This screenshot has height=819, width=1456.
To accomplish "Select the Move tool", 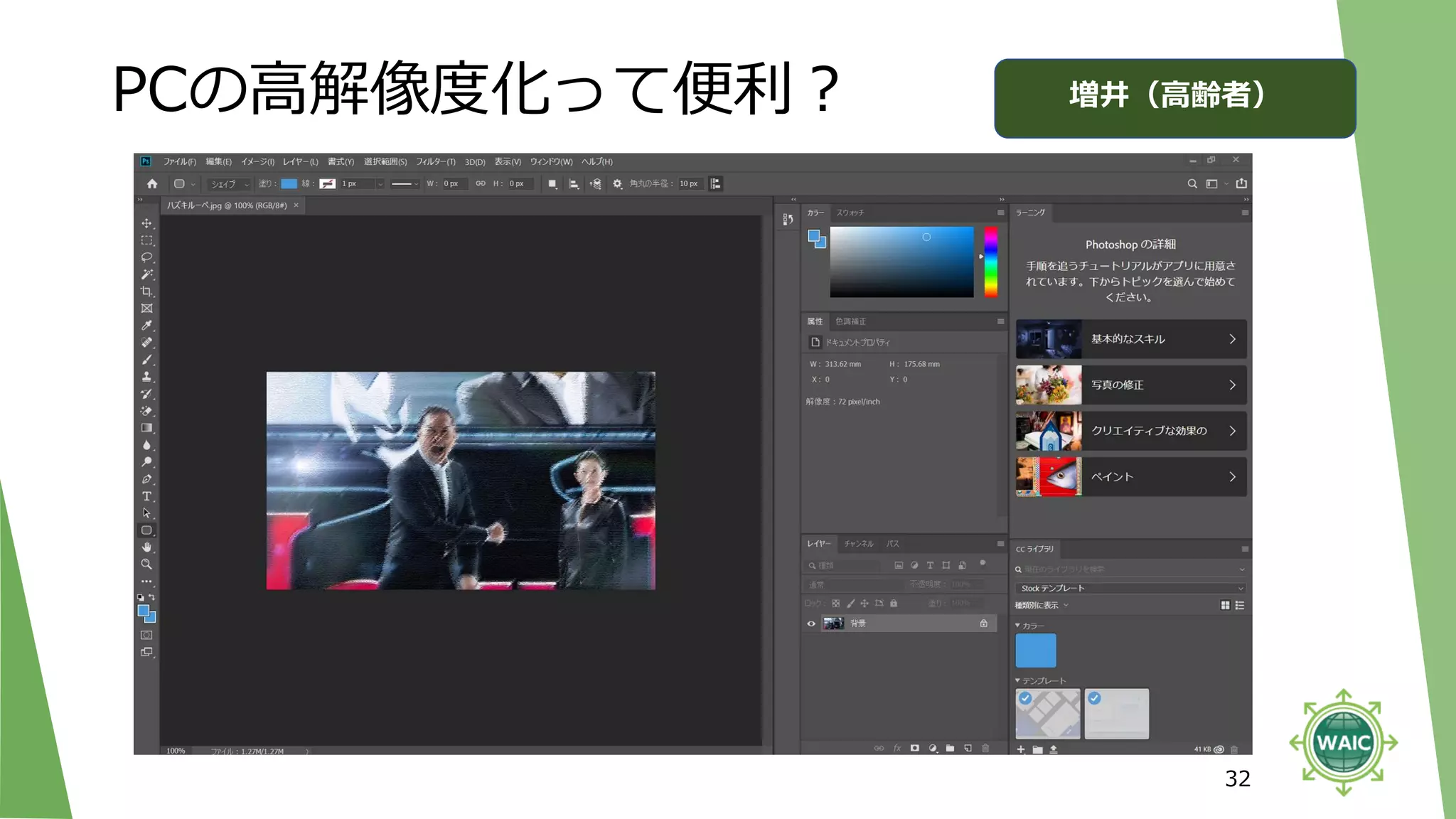I will [x=146, y=223].
